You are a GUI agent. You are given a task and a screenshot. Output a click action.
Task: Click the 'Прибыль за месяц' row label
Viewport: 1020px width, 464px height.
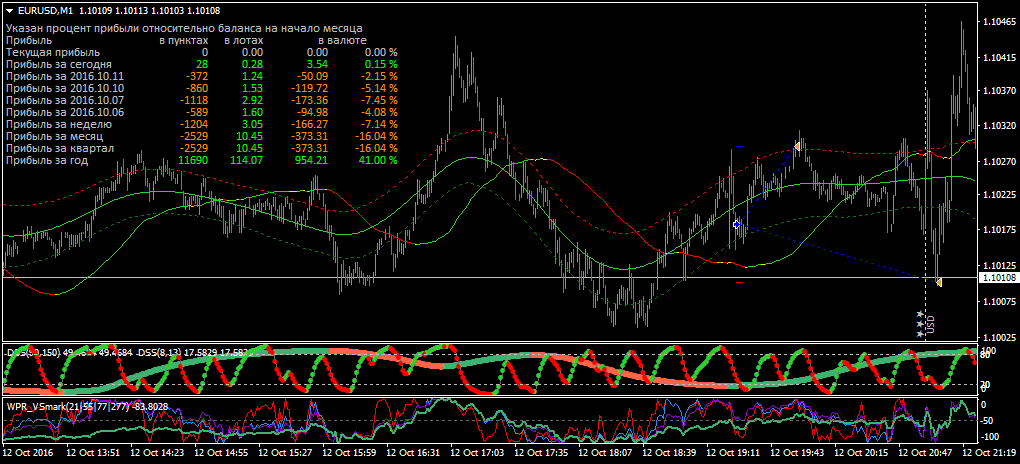click(x=56, y=137)
